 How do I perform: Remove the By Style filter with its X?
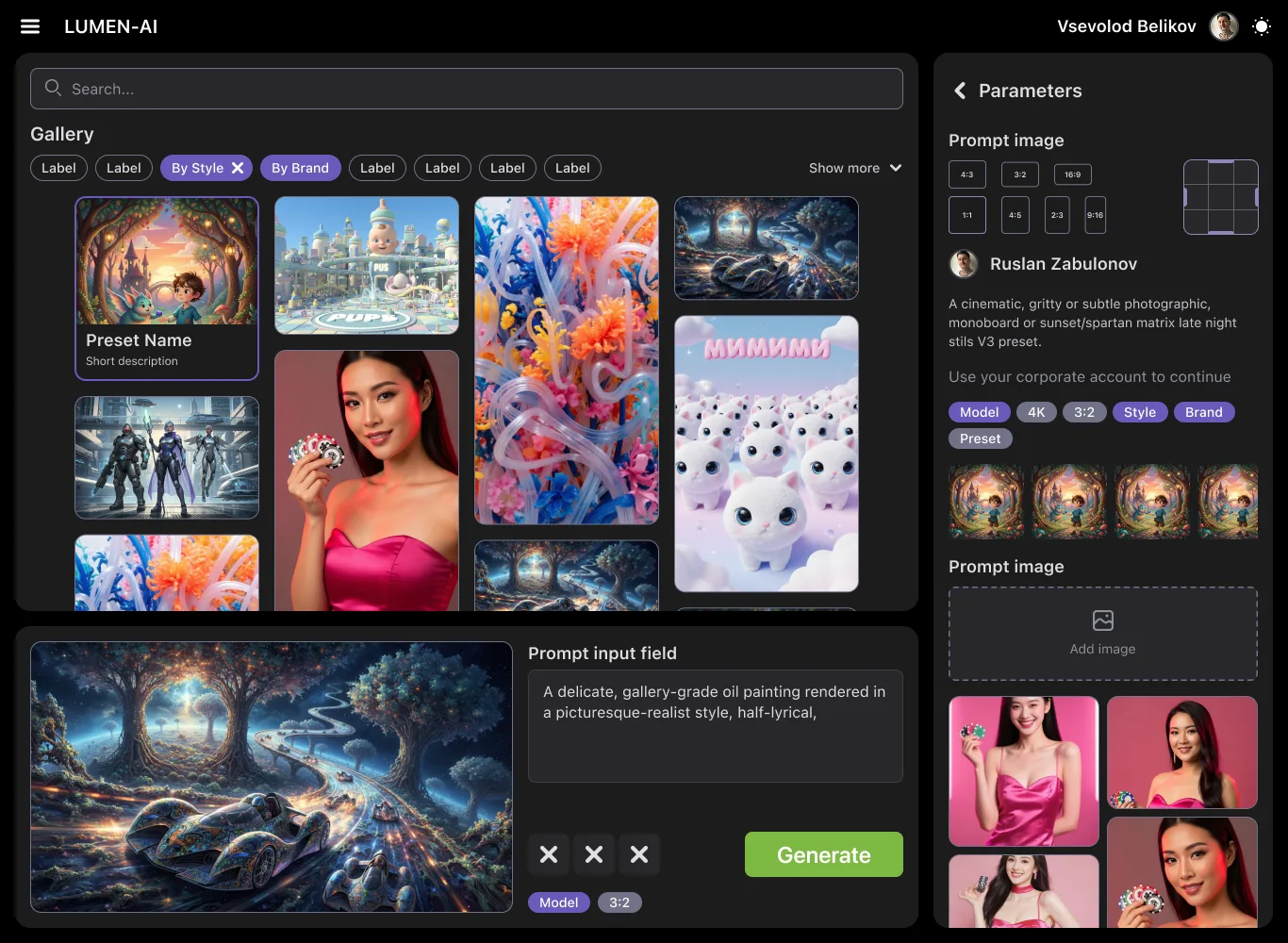pyautogui.click(x=238, y=168)
